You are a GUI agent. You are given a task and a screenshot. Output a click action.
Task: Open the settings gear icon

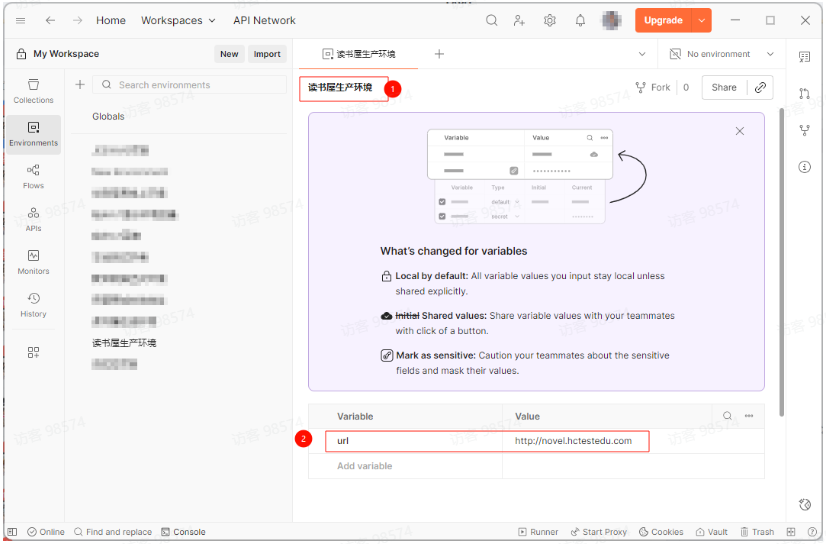point(549,21)
